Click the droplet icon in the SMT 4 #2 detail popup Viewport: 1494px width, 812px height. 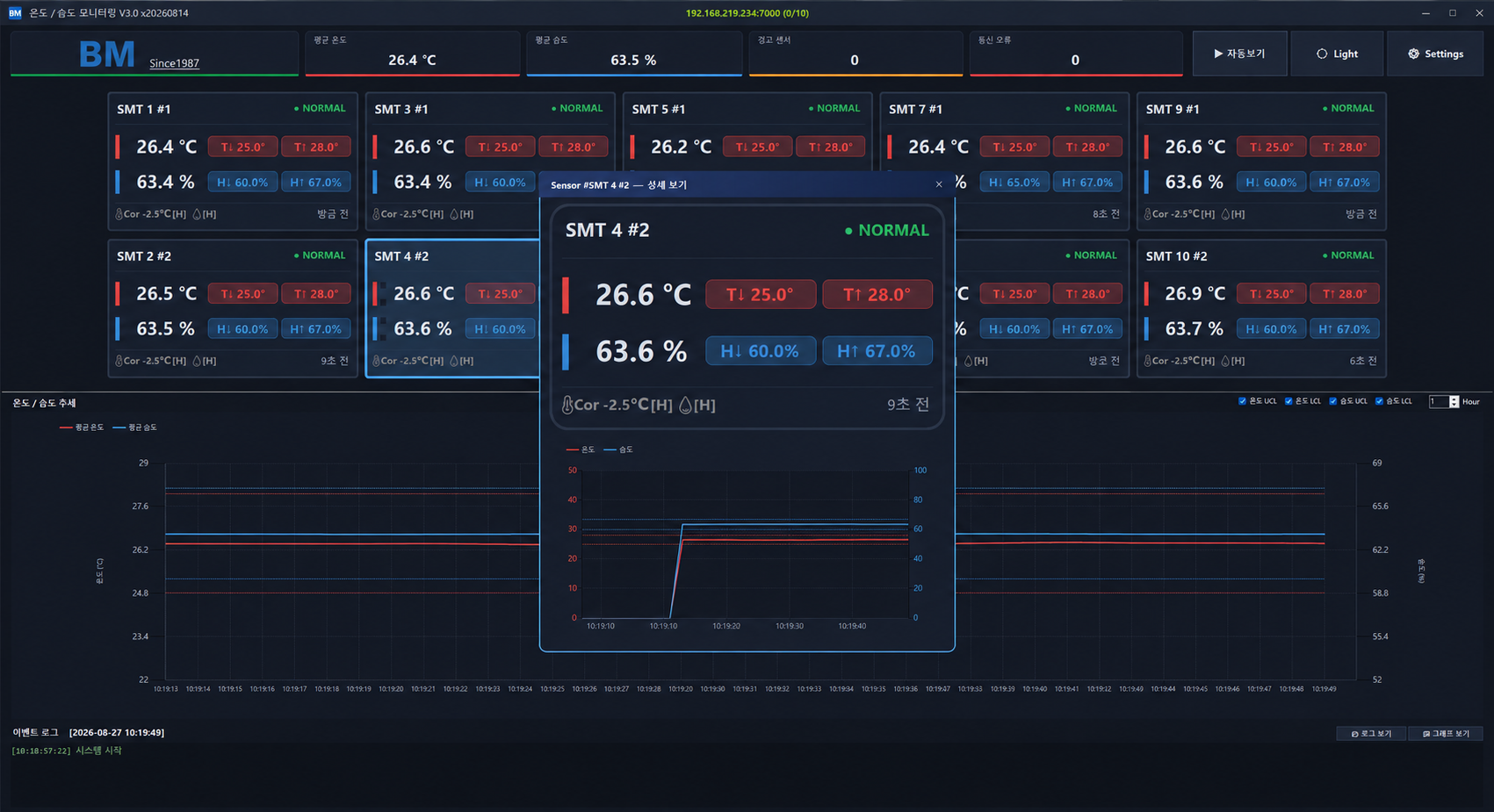point(686,405)
